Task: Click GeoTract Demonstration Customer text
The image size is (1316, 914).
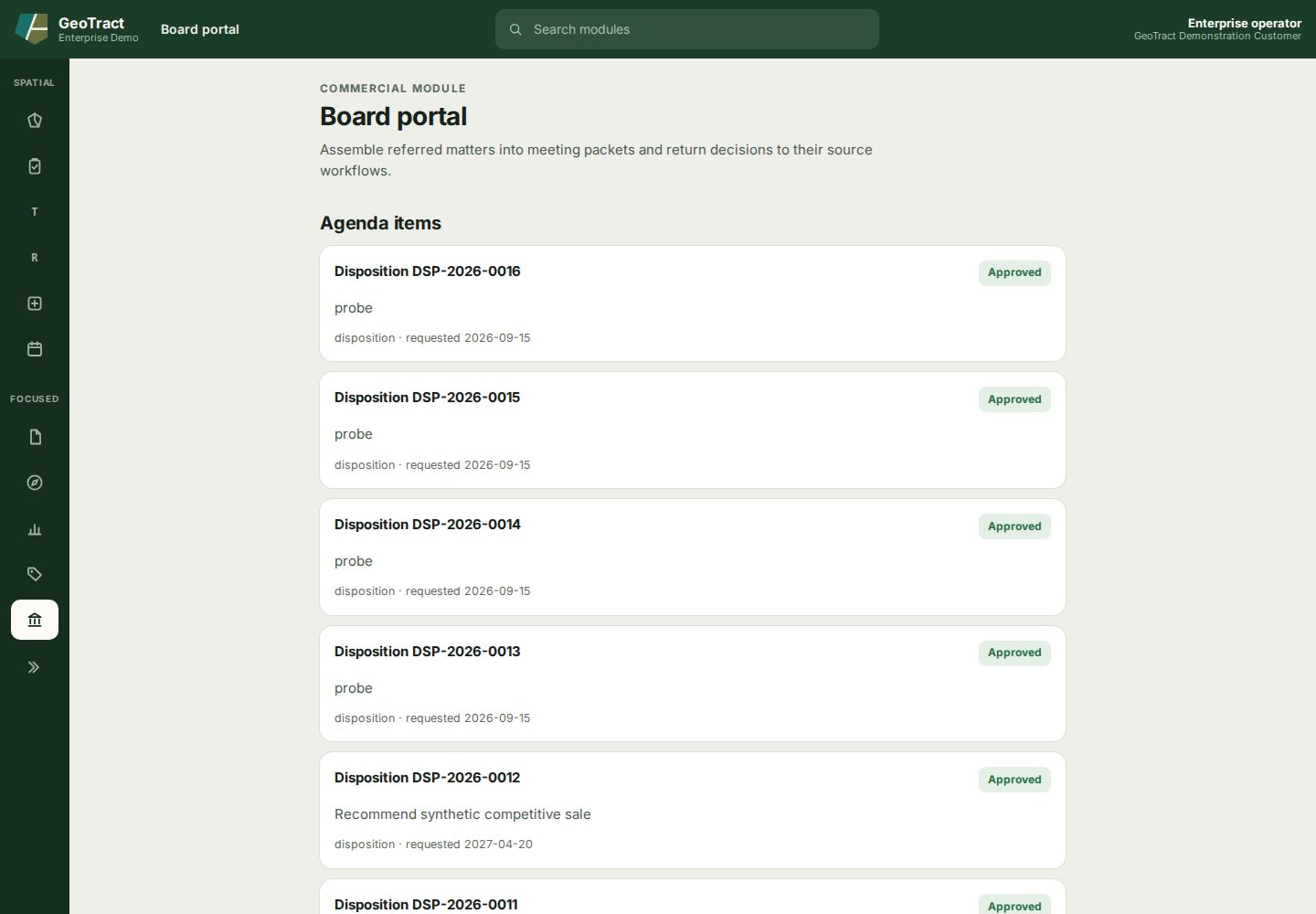Action: tap(1217, 37)
